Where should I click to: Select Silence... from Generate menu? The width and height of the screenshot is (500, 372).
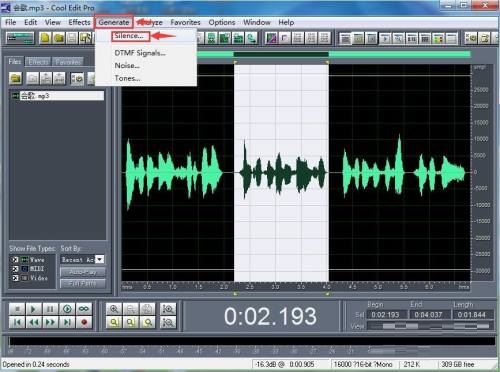coord(129,36)
